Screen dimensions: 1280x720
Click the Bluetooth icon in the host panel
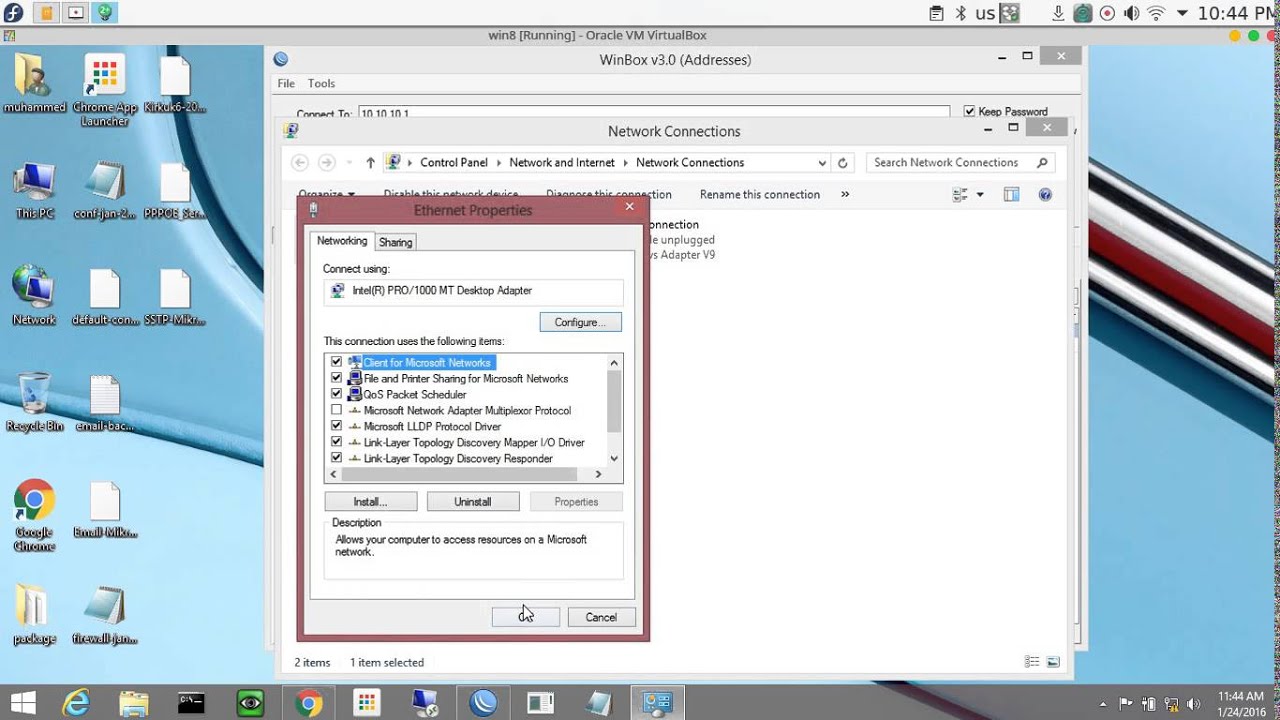pos(961,13)
